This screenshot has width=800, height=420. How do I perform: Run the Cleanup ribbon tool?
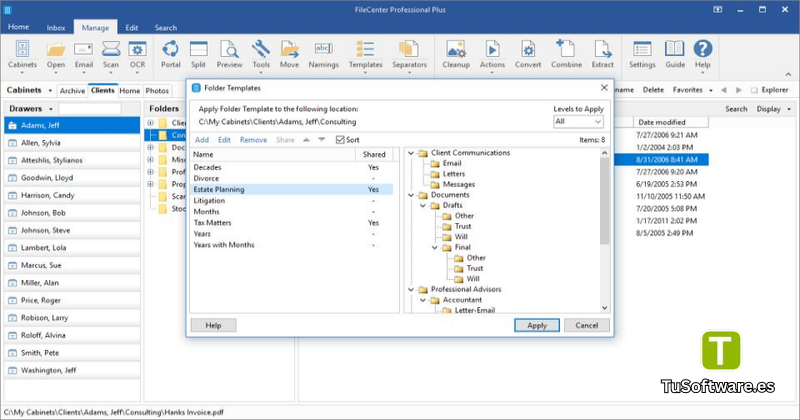pyautogui.click(x=456, y=55)
